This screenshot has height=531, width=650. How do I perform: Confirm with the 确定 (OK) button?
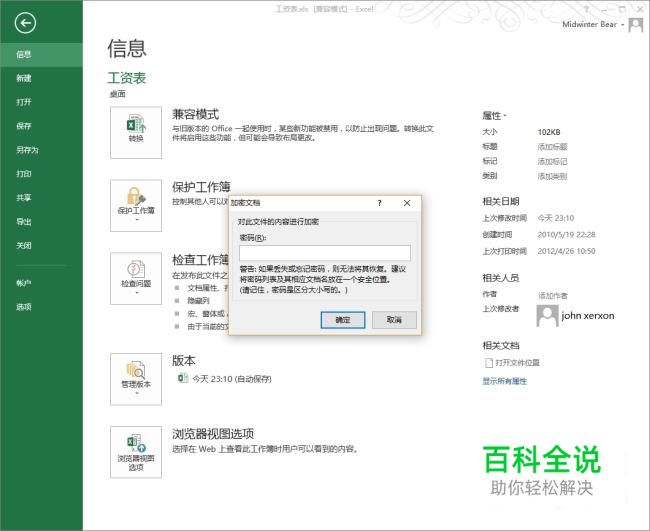click(343, 320)
